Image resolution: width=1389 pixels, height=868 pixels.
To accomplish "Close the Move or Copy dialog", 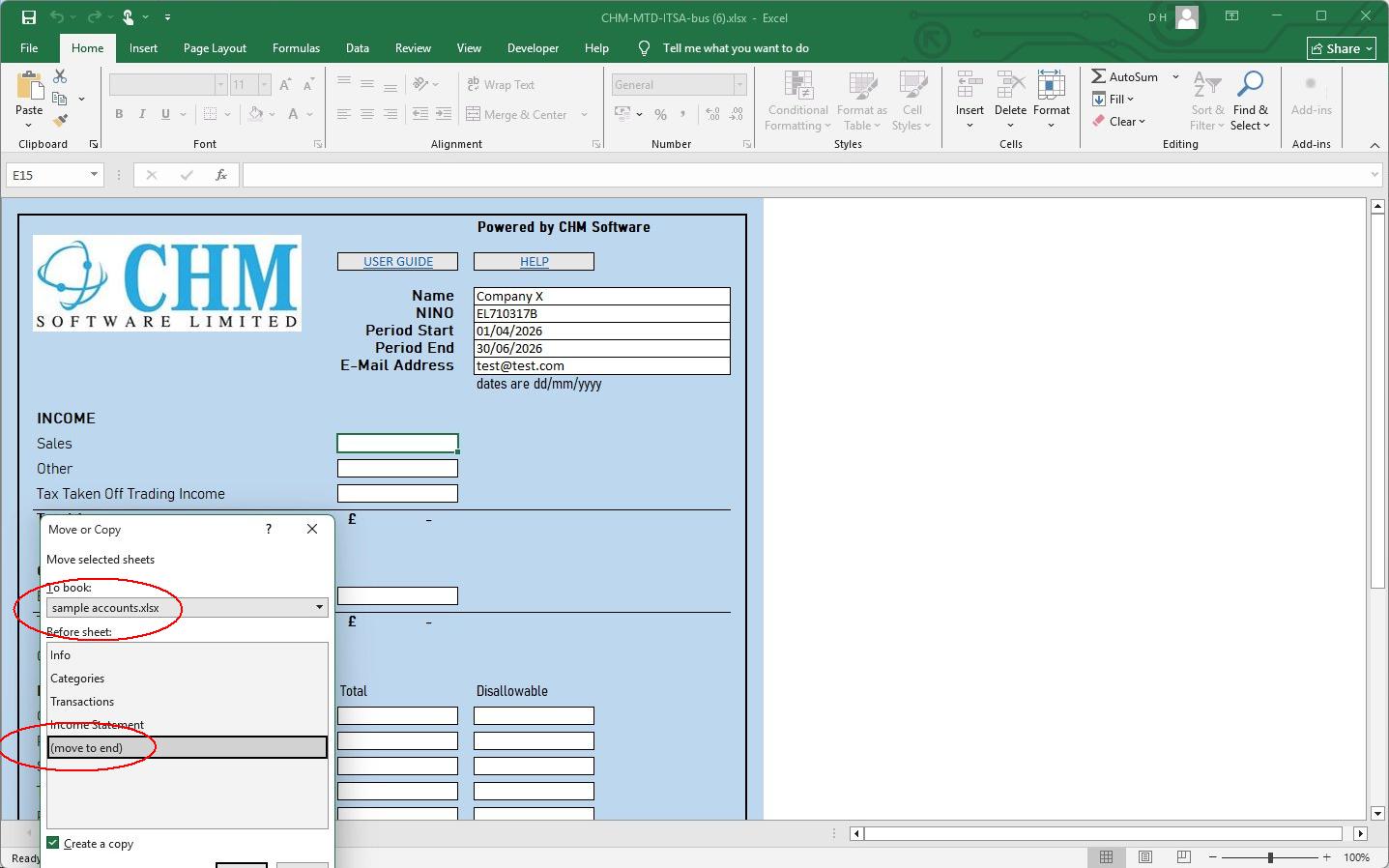I will 311,529.
